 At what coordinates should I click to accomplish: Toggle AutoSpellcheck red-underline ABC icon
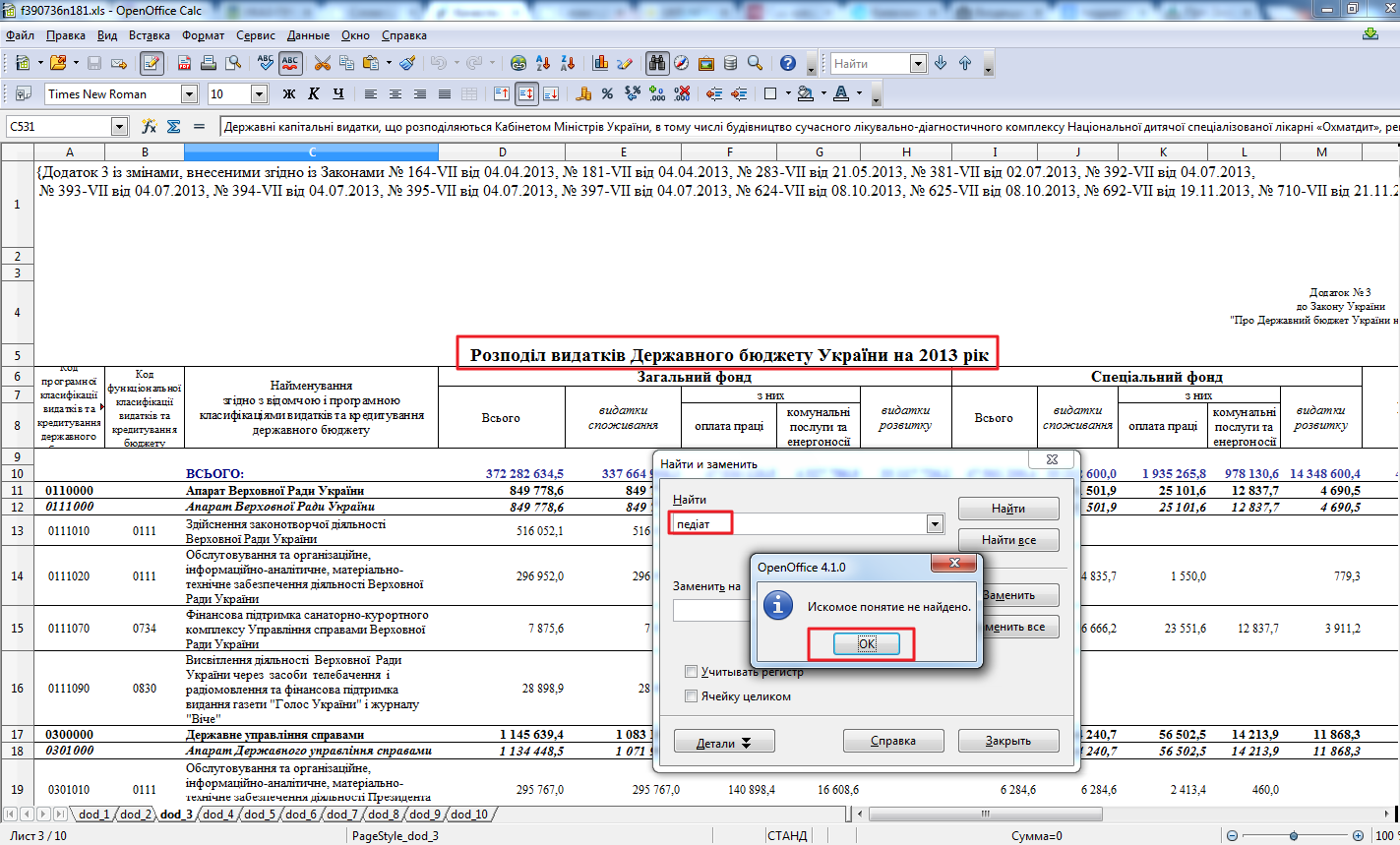[x=290, y=63]
